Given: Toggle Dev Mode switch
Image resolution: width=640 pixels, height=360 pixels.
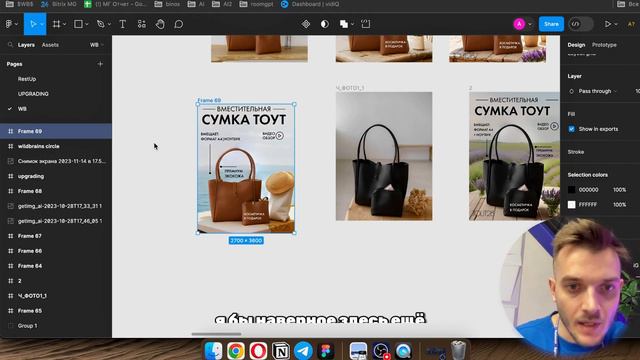Looking at the screenshot, I should [x=580, y=24].
